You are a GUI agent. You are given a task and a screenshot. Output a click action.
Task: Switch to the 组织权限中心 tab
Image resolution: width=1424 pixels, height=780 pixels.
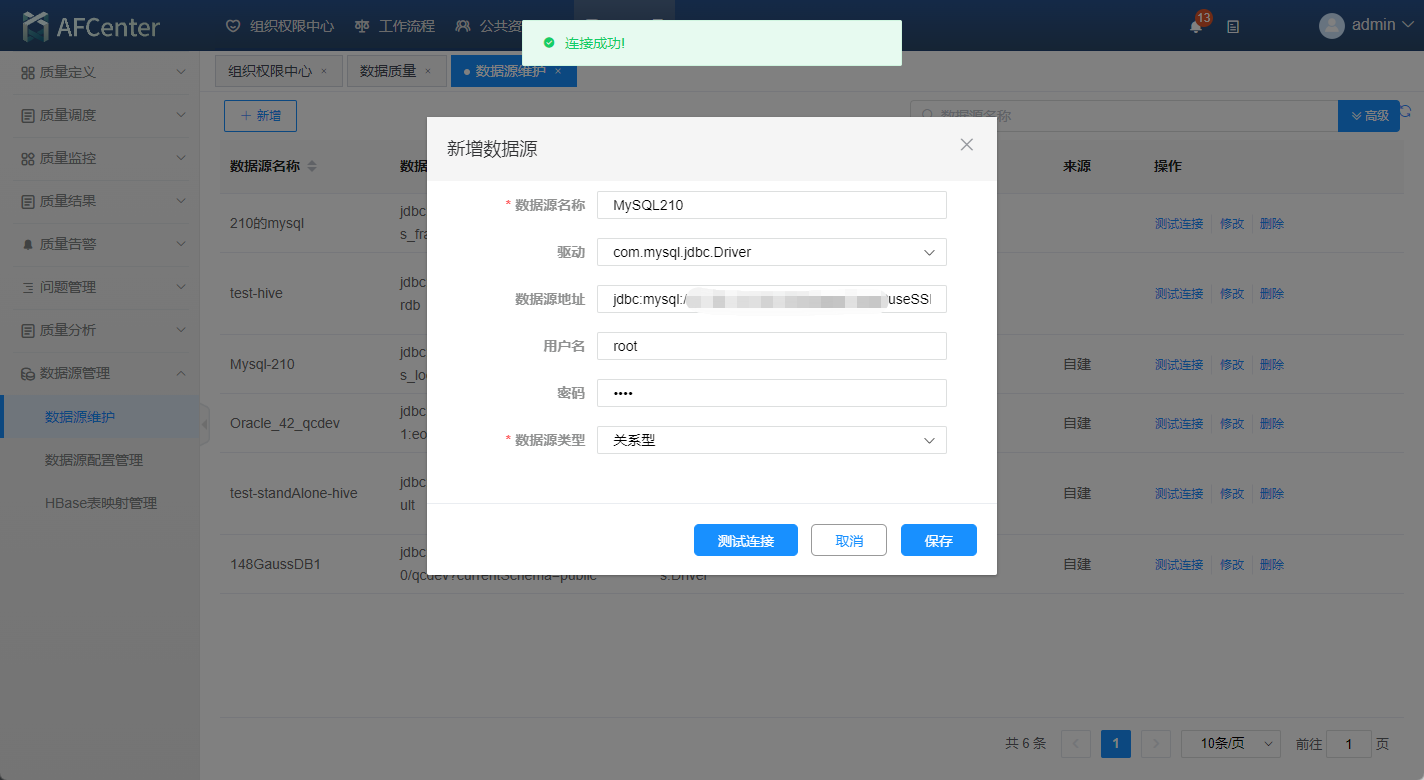click(270, 71)
